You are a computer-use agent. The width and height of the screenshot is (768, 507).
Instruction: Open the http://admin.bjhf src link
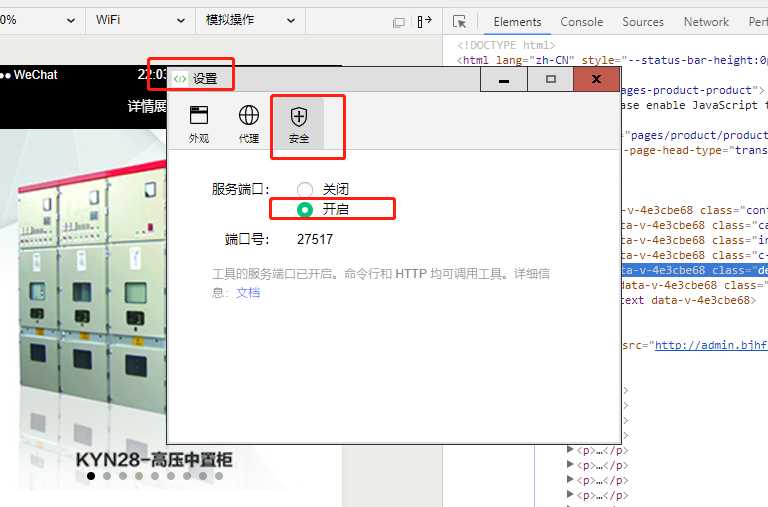[x=711, y=345]
